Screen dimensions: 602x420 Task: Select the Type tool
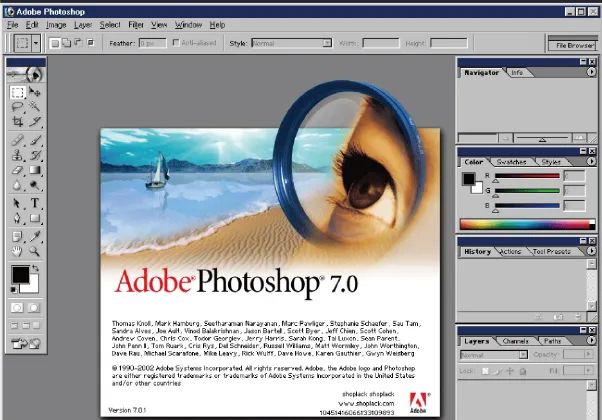click(35, 203)
